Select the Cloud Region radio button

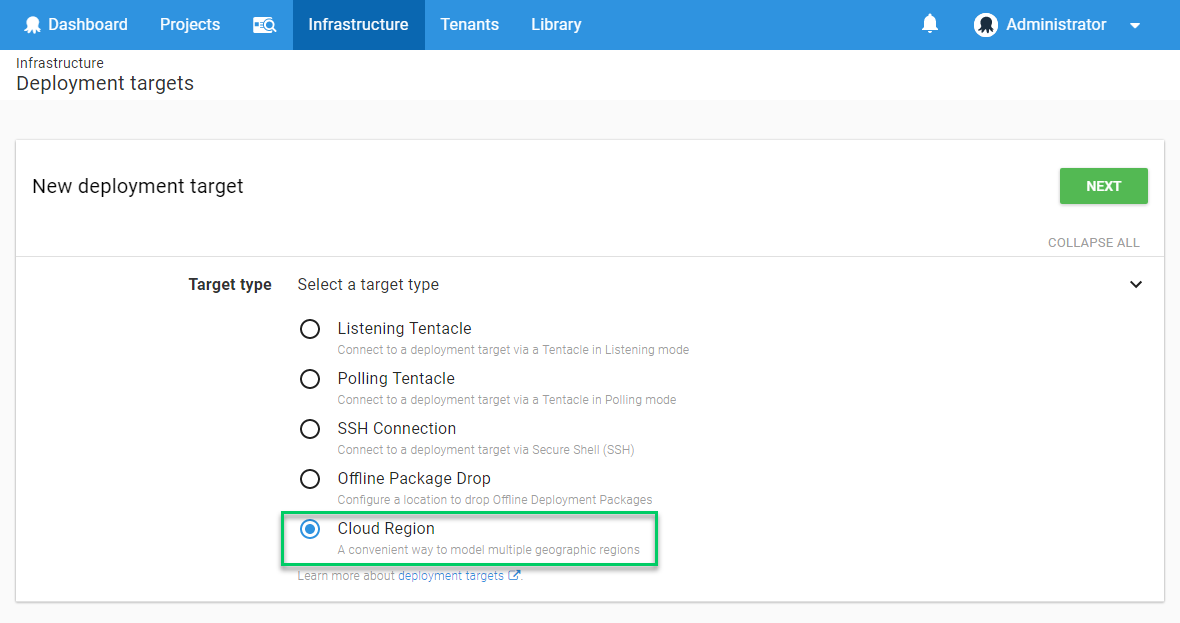[310, 529]
